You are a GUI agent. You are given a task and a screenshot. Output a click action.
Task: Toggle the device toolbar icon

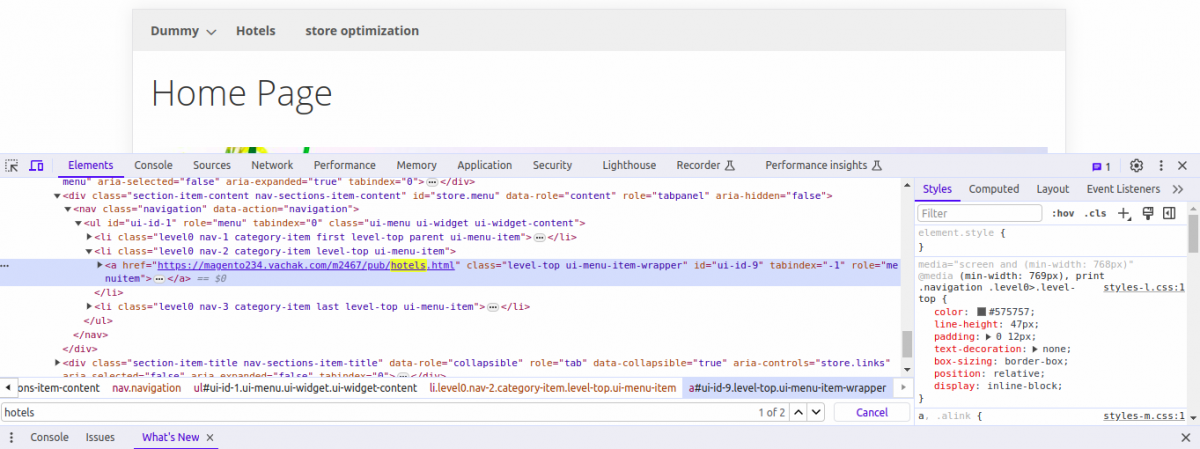(x=37, y=166)
